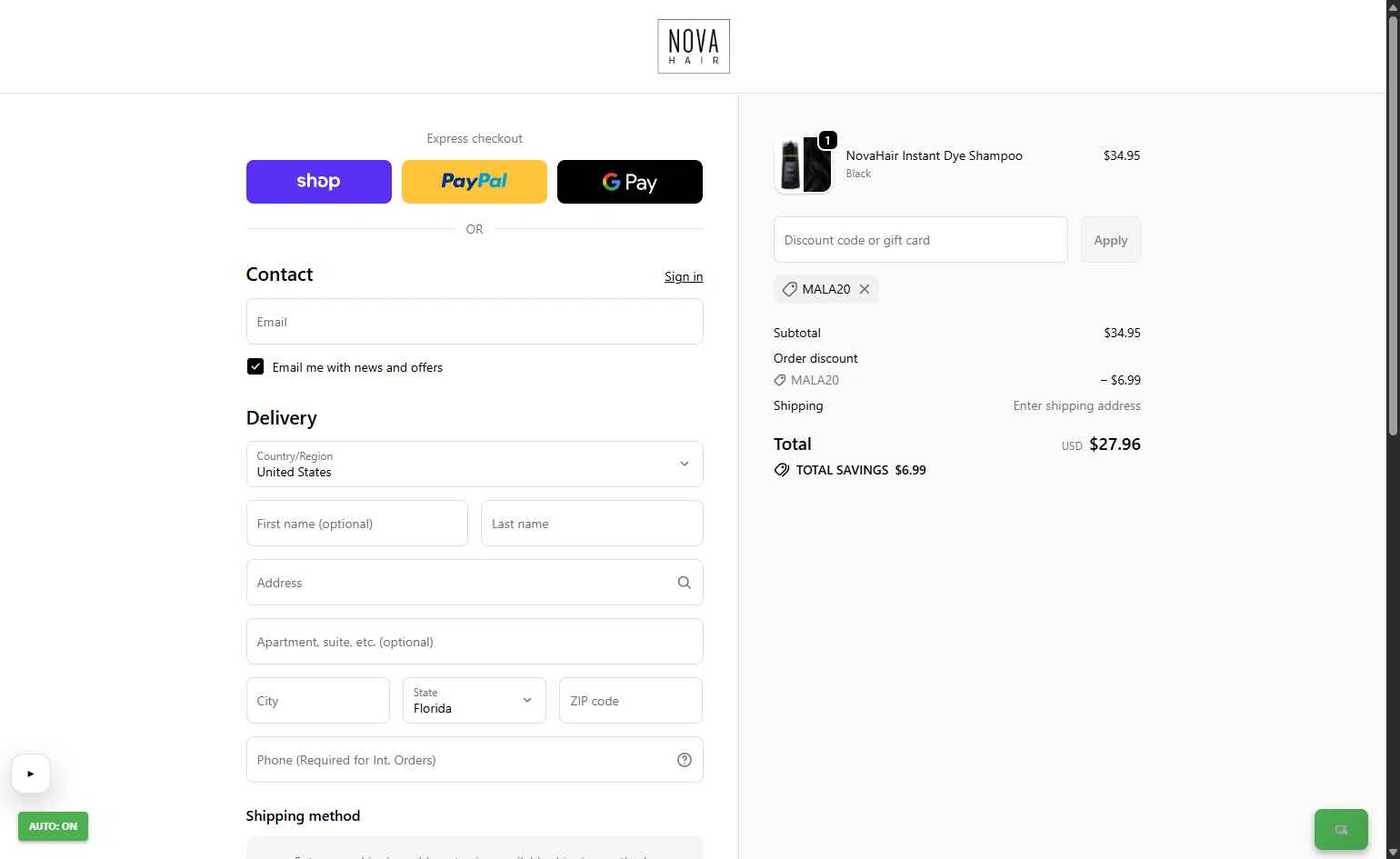1400x859 pixels.
Task: Expand the State dropdown showing Florida
Action: (x=475, y=701)
